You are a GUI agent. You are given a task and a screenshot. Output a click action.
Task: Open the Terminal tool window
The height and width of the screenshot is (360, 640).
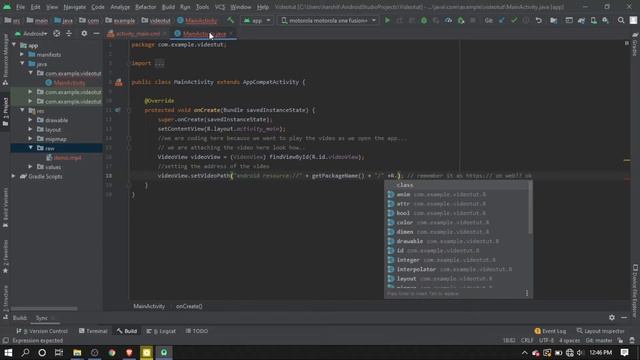click(93, 331)
